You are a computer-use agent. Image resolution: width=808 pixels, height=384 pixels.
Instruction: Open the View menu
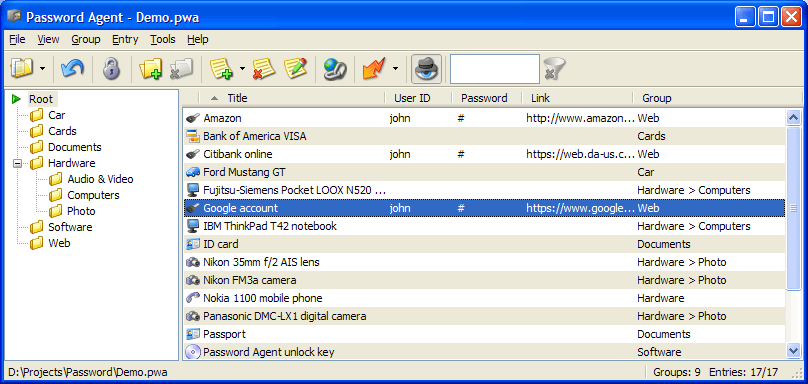click(x=48, y=39)
